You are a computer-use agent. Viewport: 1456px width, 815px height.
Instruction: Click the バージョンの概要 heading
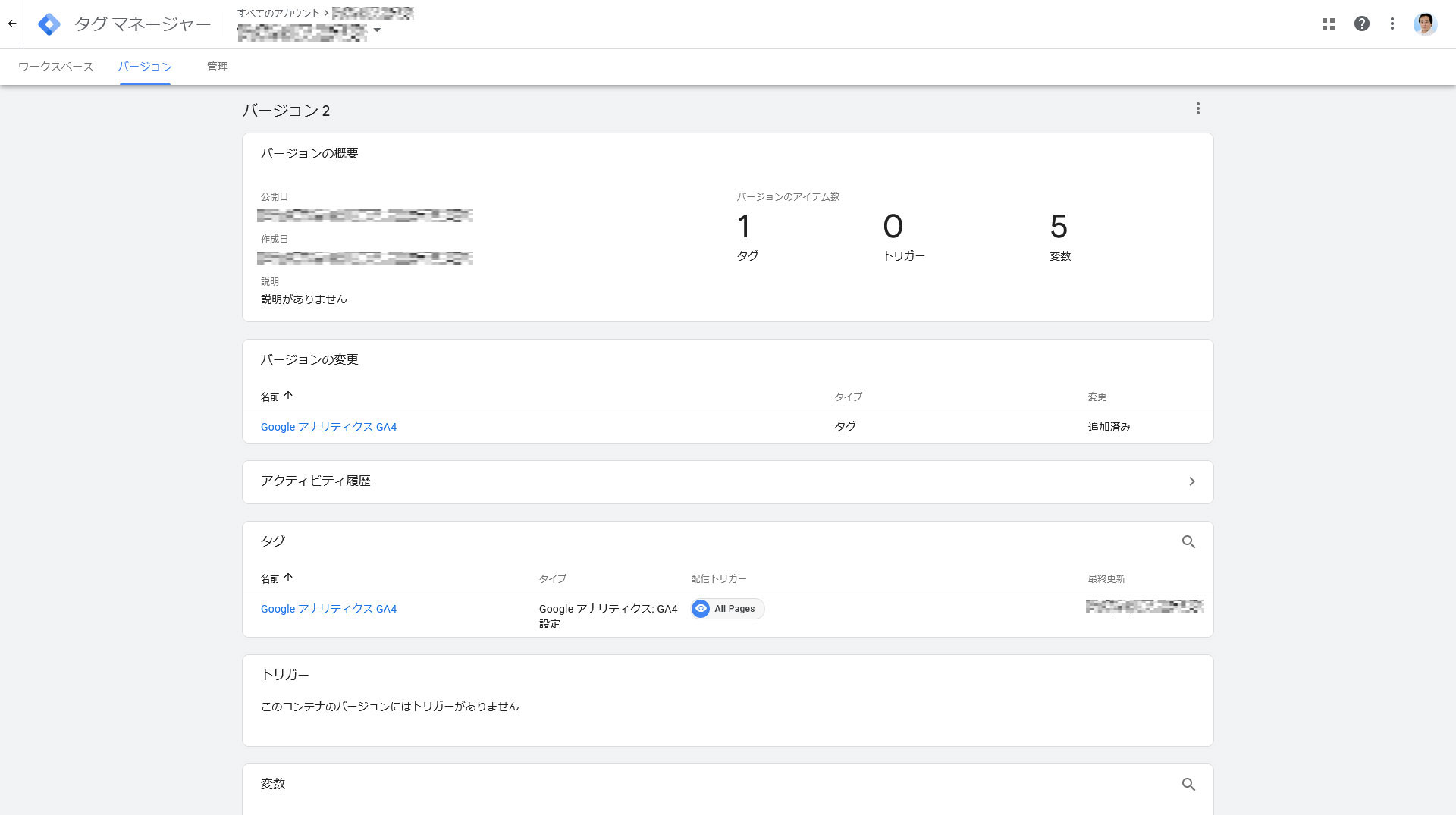309,153
